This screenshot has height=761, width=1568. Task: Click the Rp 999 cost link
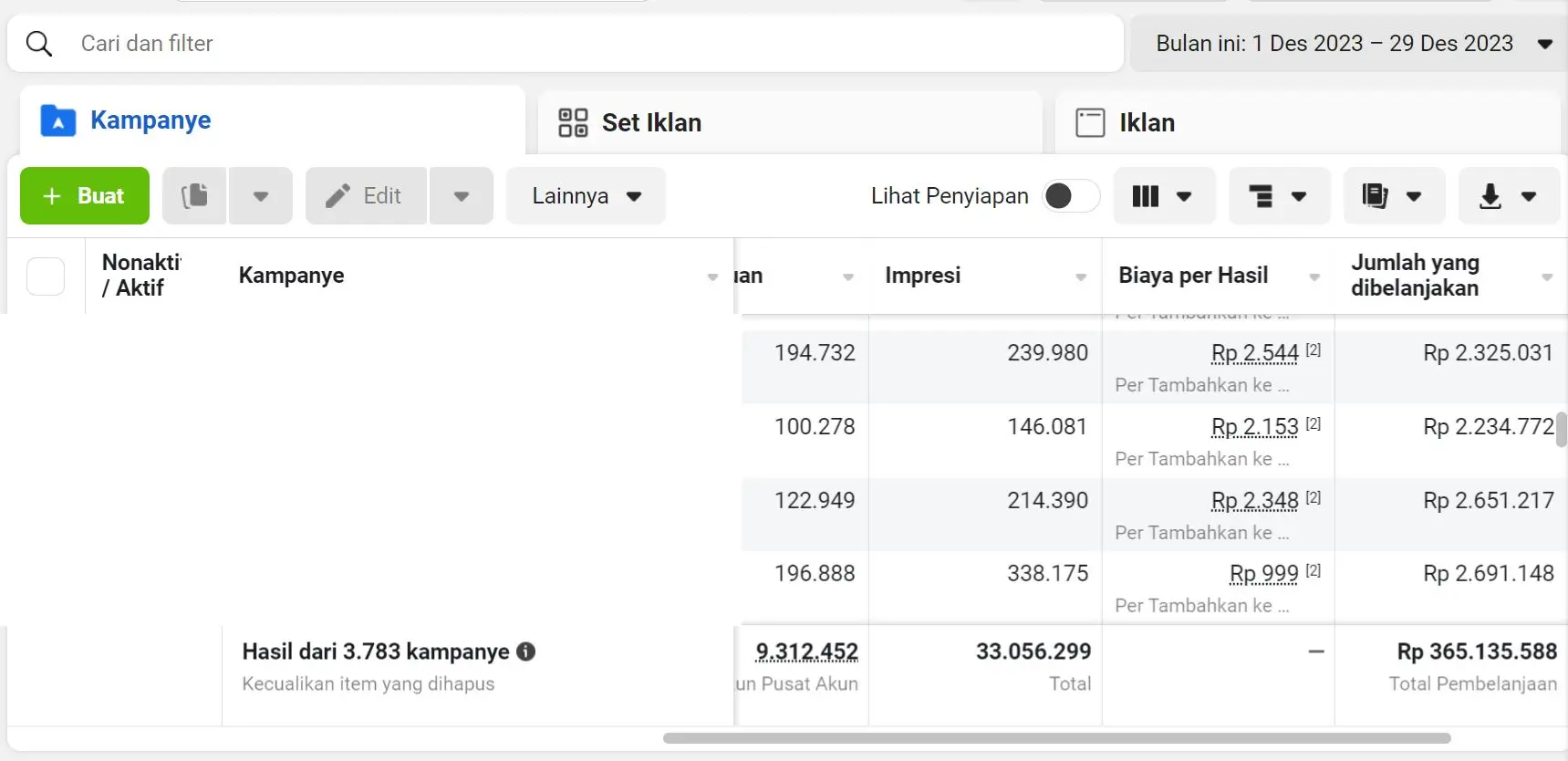(1263, 574)
